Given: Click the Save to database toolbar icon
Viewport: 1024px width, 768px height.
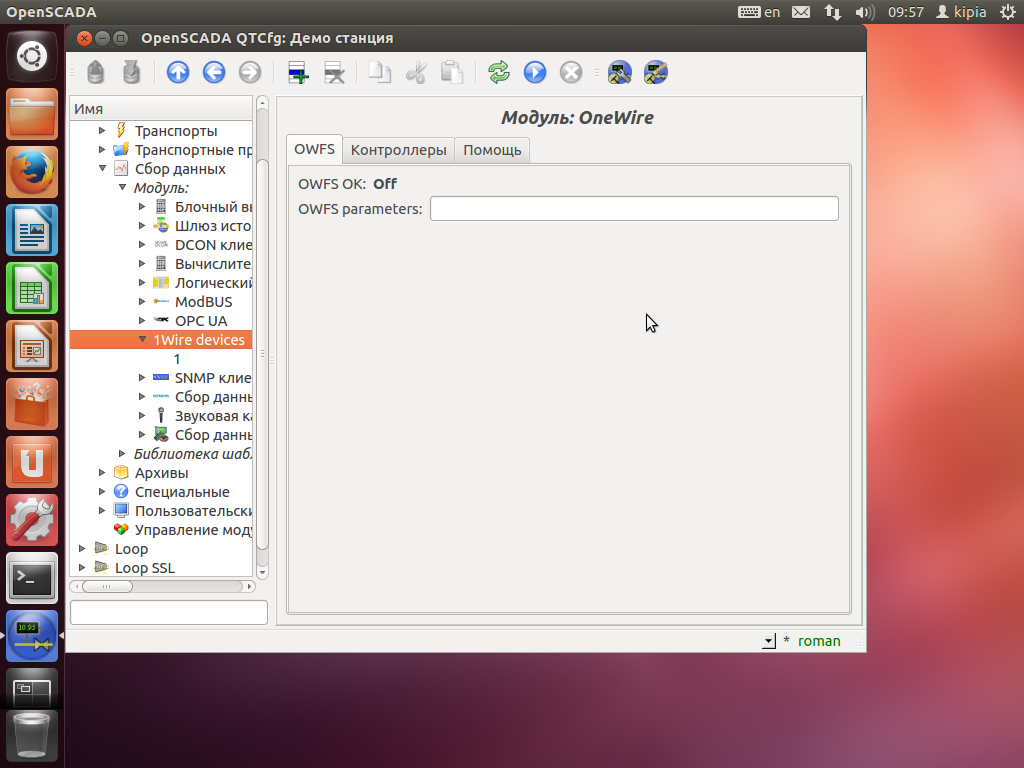Looking at the screenshot, I should coord(131,72).
